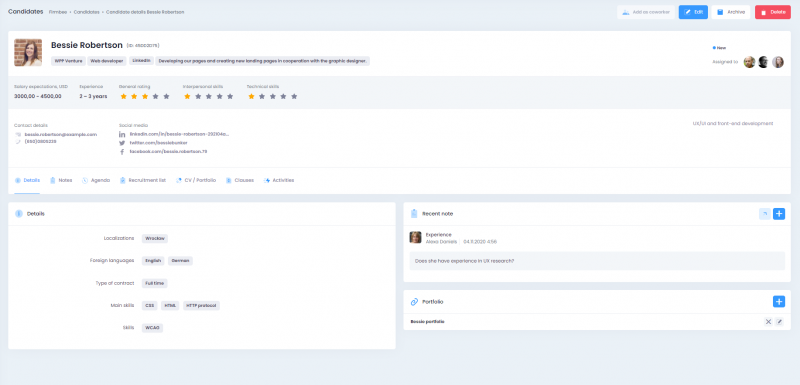Set Technical skills to five stars

(294, 96)
